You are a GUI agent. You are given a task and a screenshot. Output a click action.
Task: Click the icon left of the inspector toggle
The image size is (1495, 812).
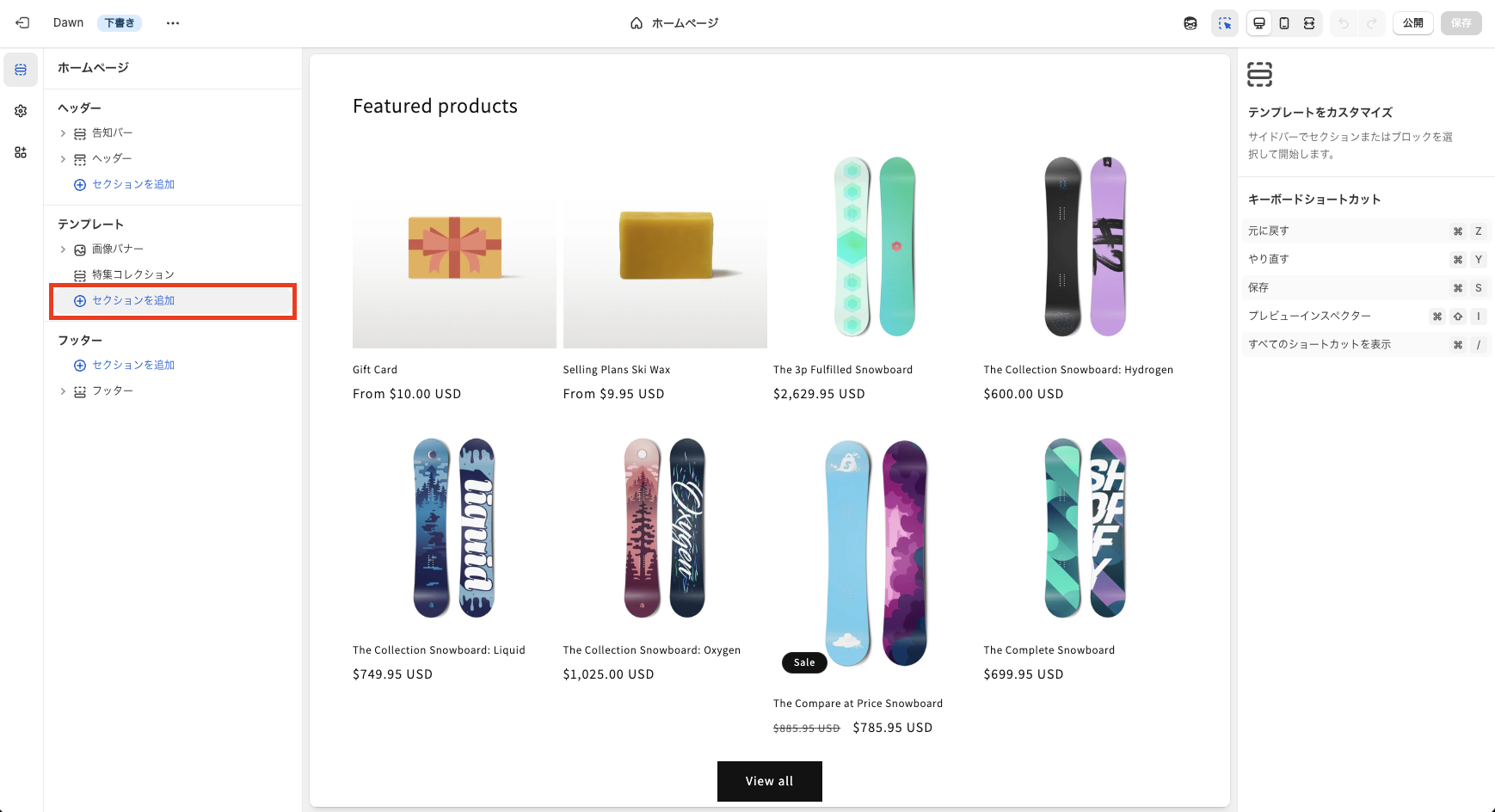(1190, 23)
